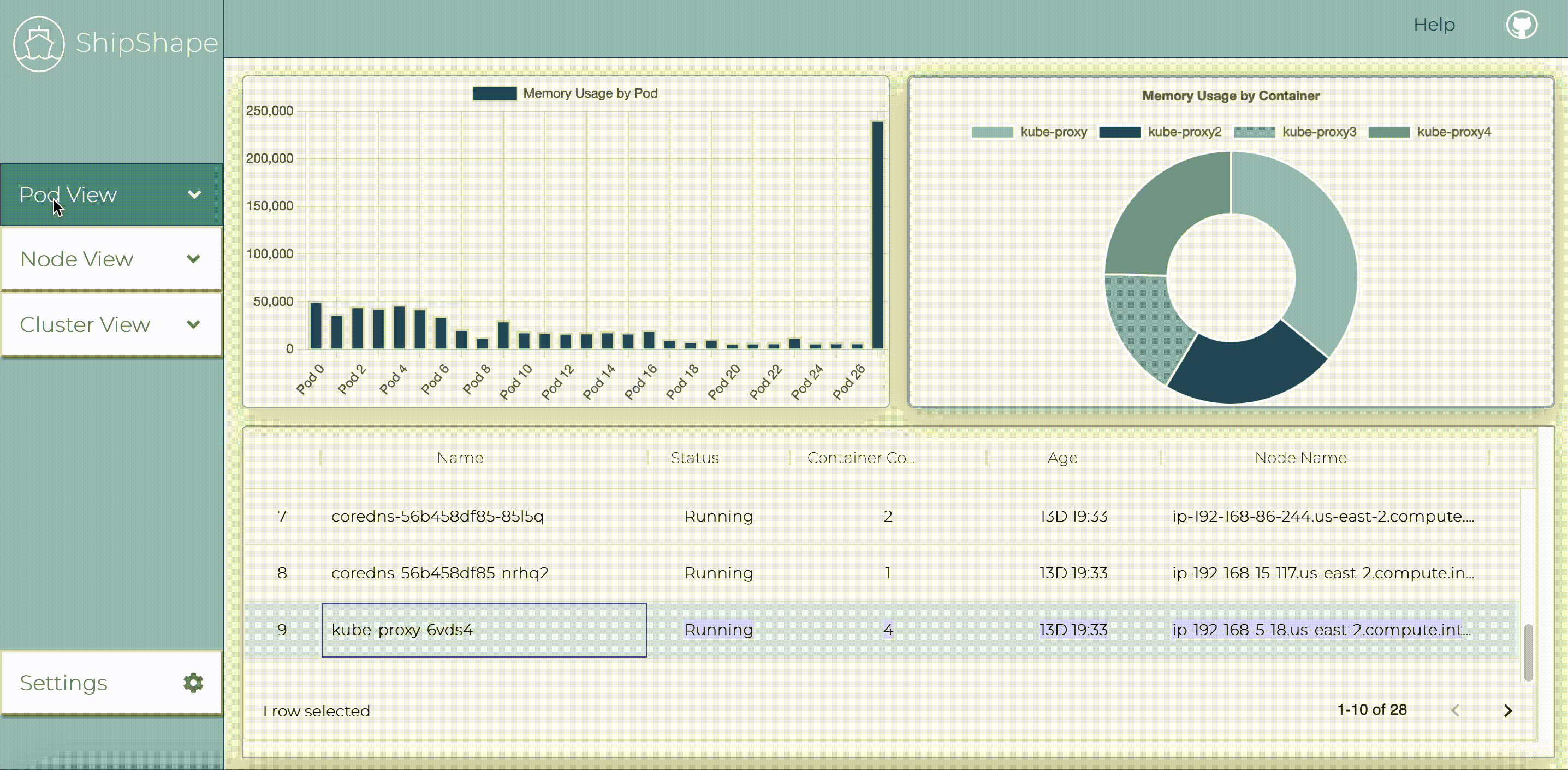Open the GitHub icon link
The width and height of the screenshot is (1568, 770).
[1521, 25]
